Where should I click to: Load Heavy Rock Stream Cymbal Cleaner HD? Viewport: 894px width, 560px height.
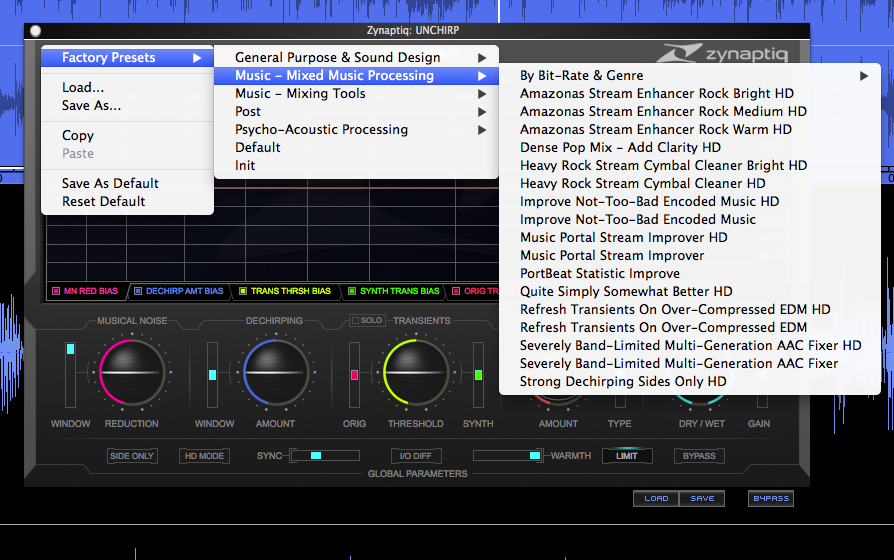click(x=690, y=184)
